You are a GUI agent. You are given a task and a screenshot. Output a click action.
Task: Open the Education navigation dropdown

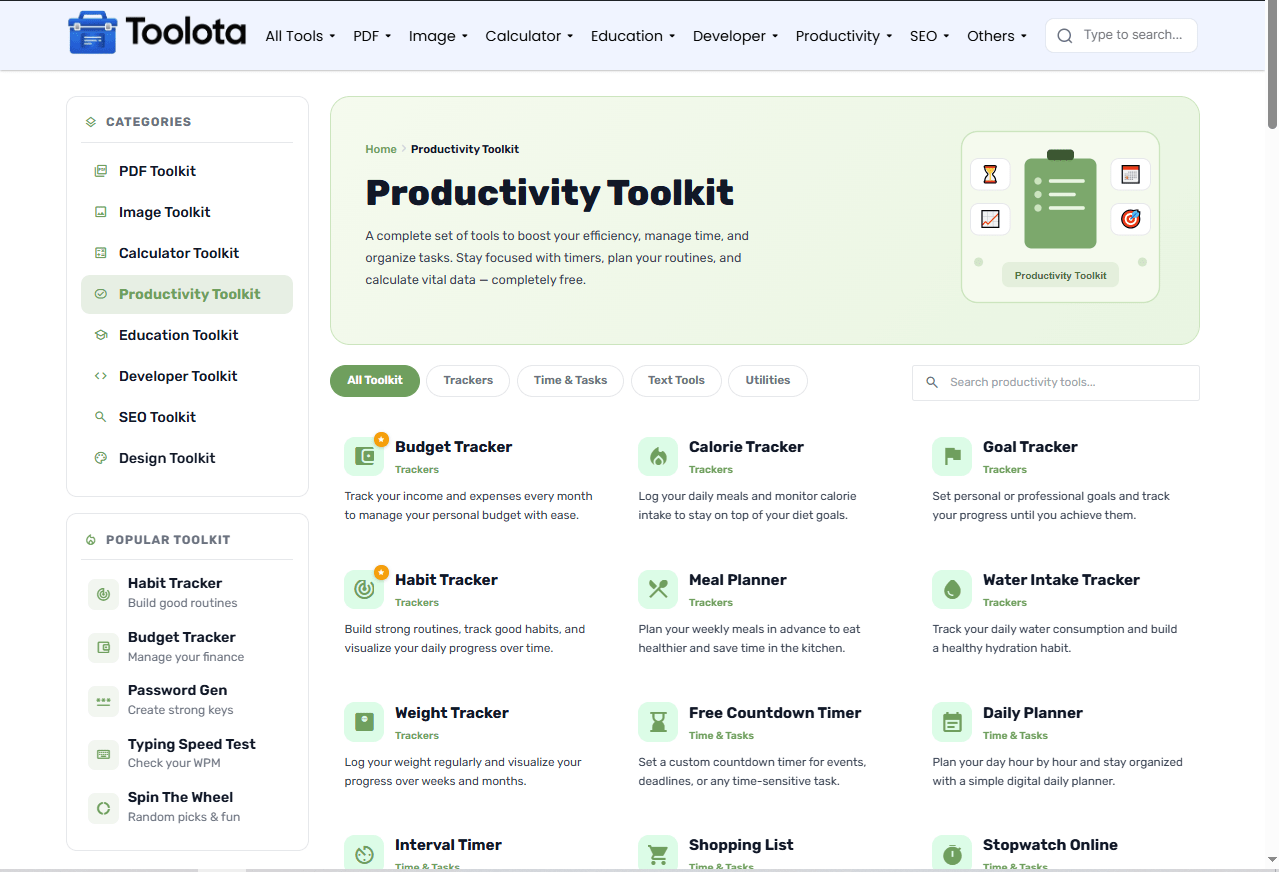[633, 36]
